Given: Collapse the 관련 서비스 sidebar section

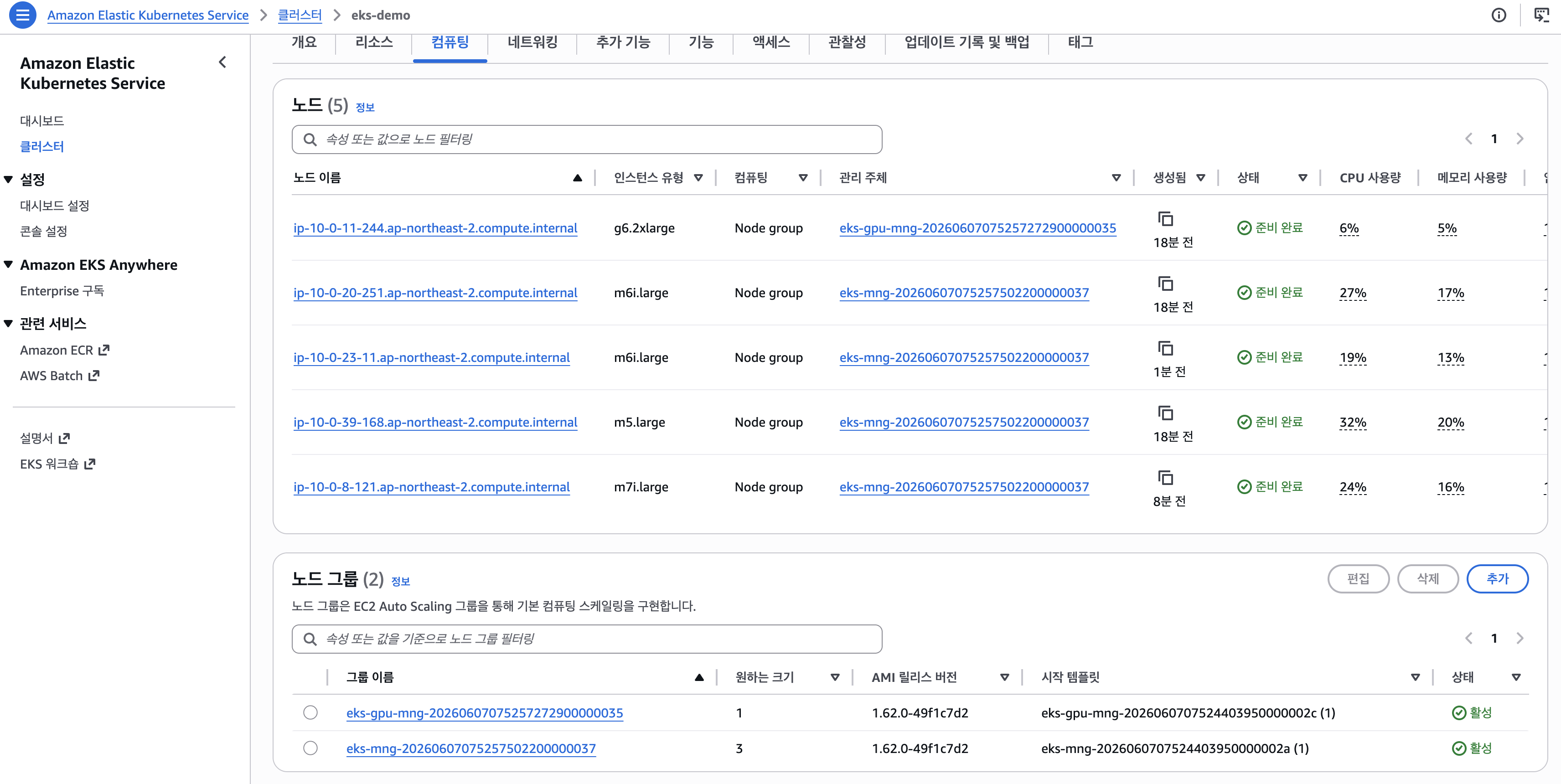Looking at the screenshot, I should coord(9,324).
